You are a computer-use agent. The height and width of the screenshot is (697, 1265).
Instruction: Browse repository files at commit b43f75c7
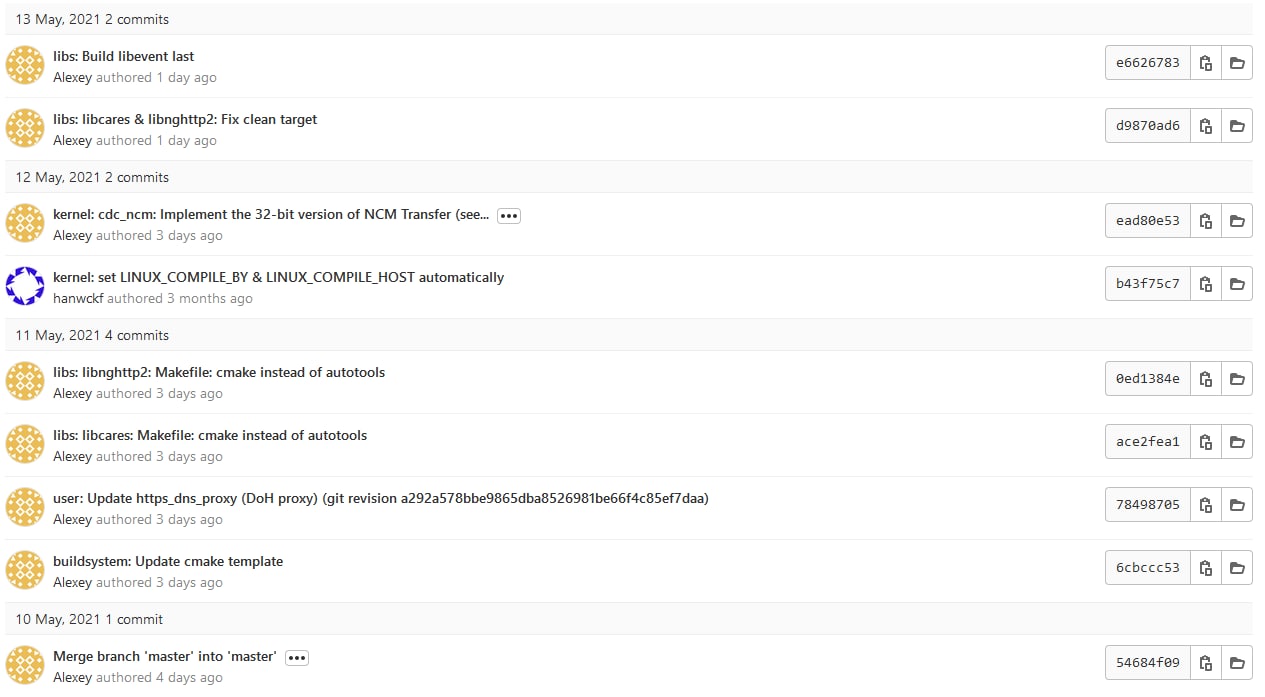coord(1237,284)
